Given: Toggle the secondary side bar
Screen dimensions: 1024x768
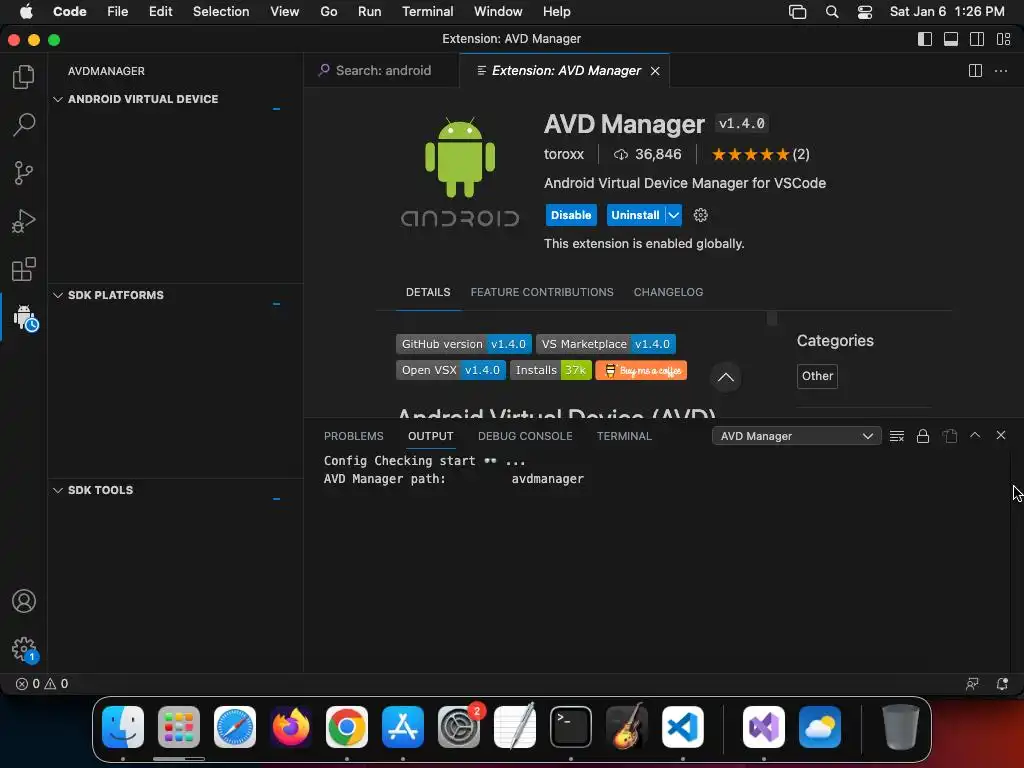Looking at the screenshot, I should pyautogui.click(x=977, y=39).
